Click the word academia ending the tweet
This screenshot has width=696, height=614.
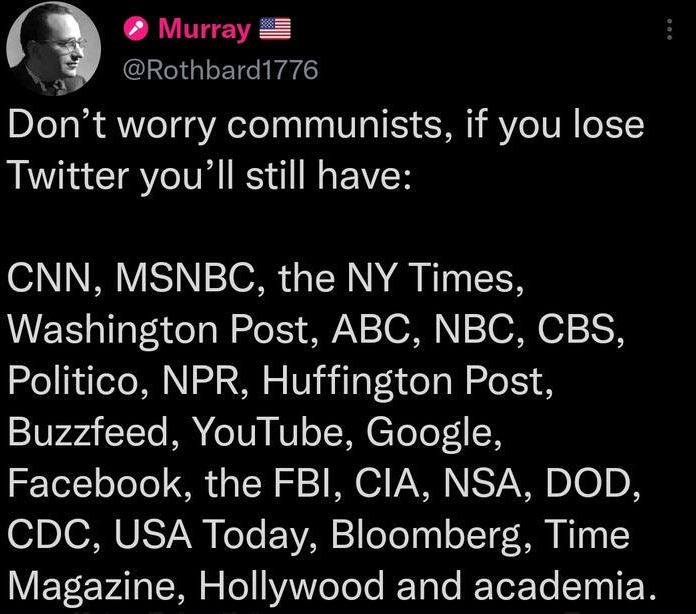558,586
